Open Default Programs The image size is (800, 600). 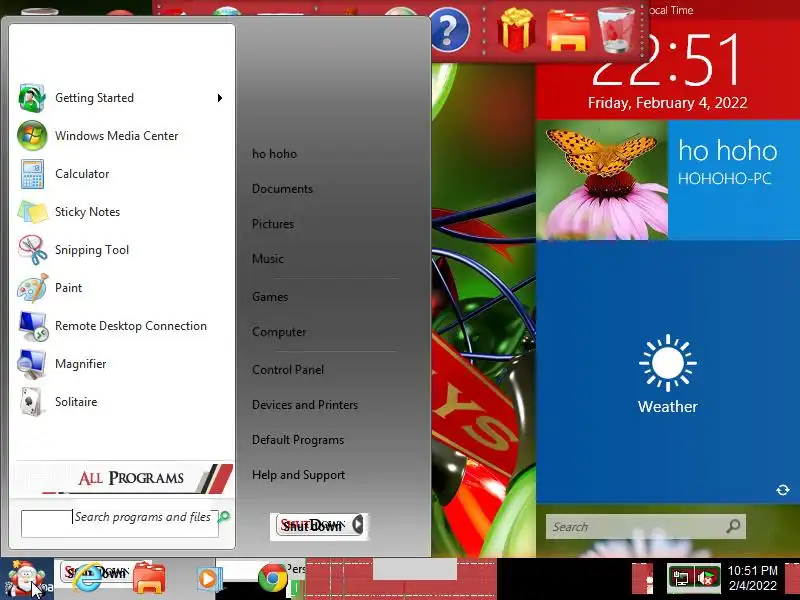[298, 440]
